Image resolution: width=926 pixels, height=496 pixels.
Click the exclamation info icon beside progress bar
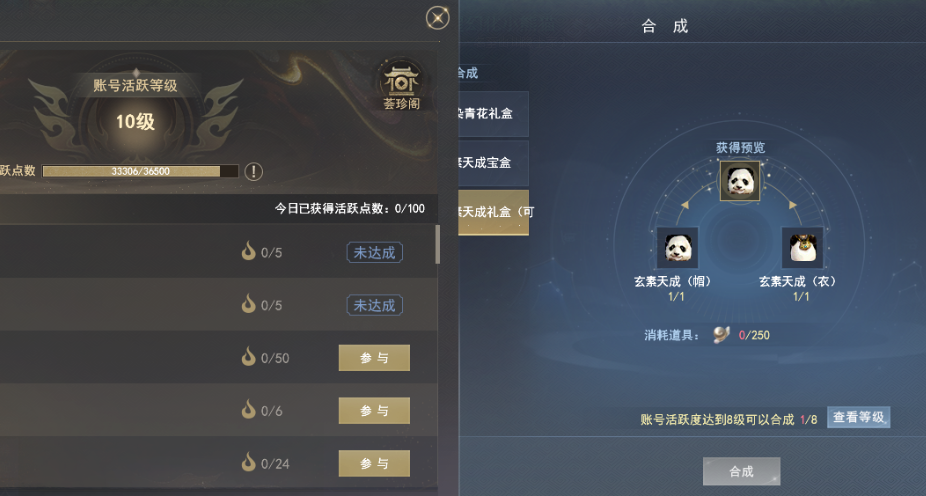[x=253, y=172]
